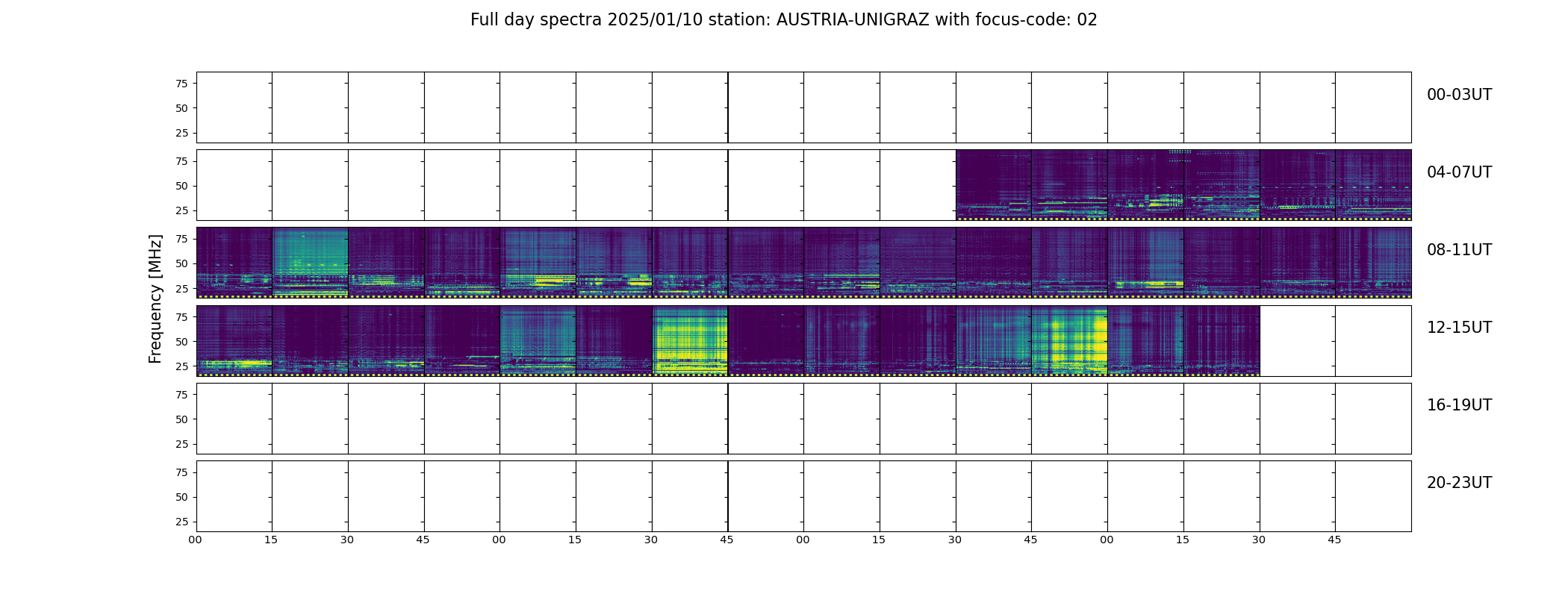This screenshot has height=597, width=1568.
Task: Select the 07:45 spectrum panel in 04-07UT row
Action: (1373, 185)
